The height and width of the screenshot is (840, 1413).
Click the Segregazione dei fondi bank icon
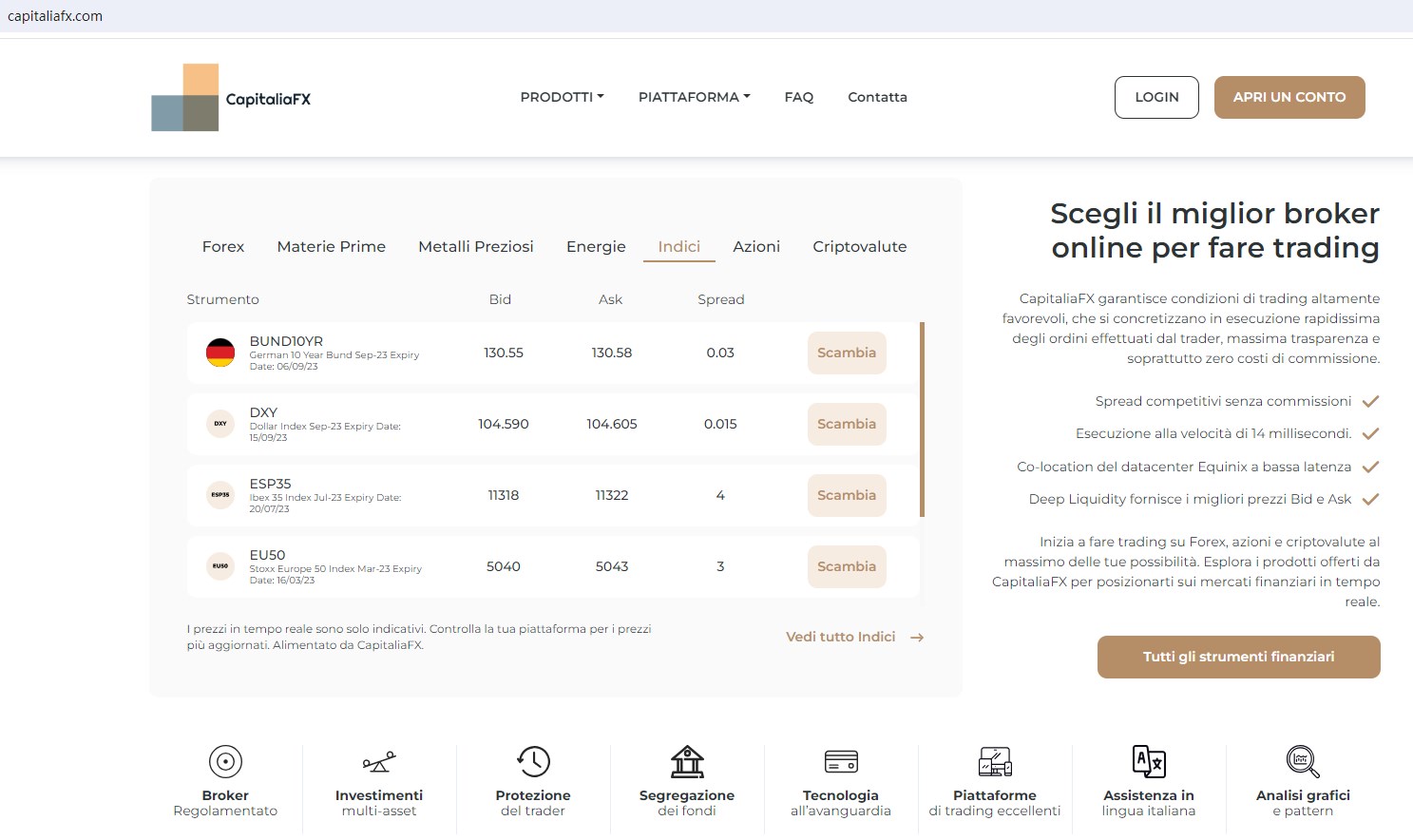687,761
